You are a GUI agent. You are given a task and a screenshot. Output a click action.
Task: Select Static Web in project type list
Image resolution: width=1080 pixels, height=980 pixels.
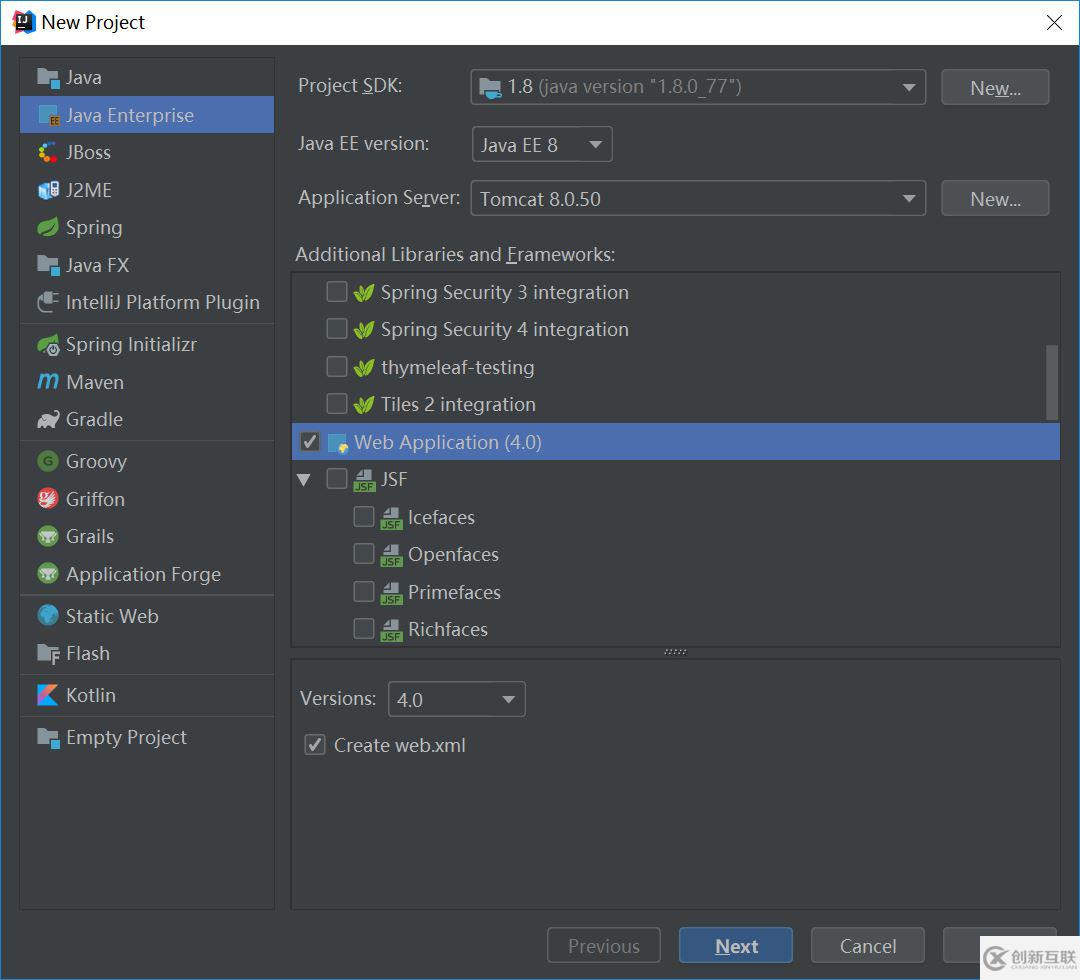(147, 616)
